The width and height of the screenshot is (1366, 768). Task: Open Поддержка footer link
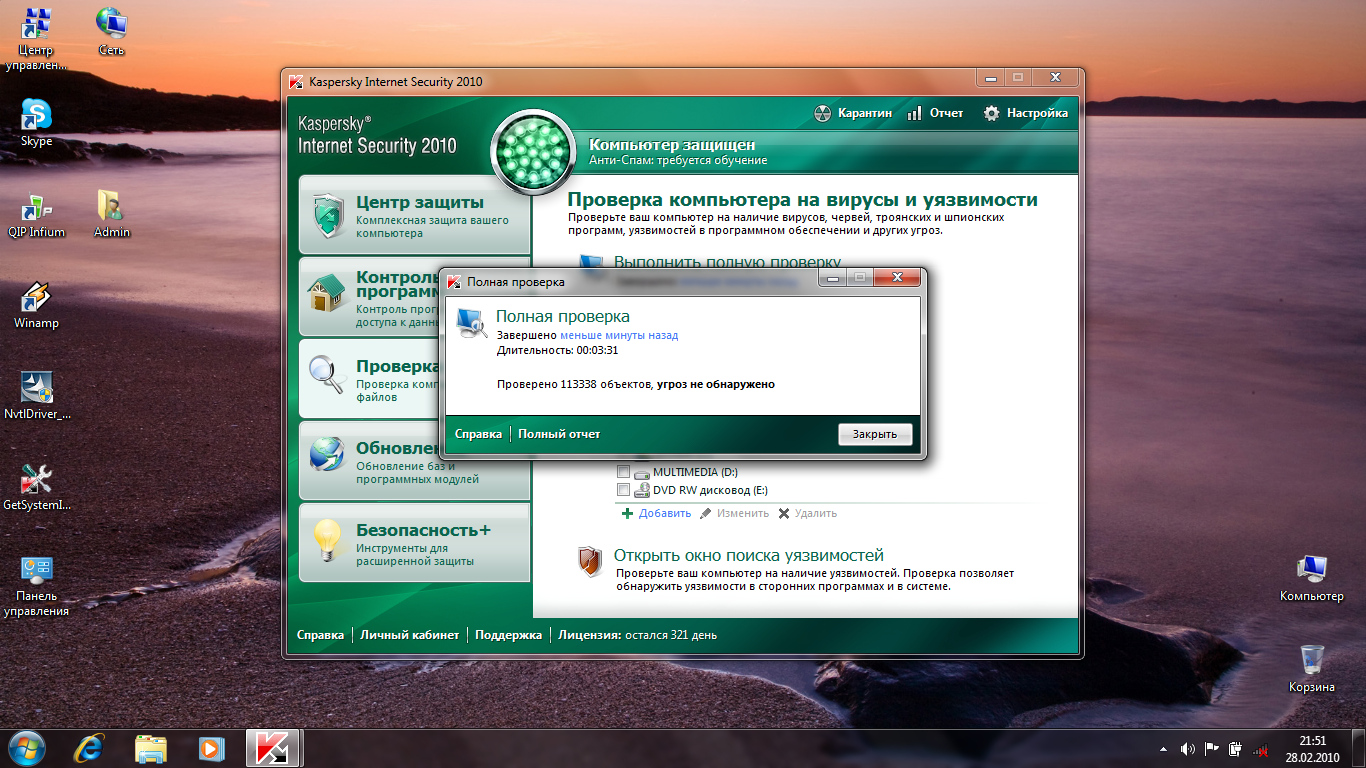(x=508, y=635)
